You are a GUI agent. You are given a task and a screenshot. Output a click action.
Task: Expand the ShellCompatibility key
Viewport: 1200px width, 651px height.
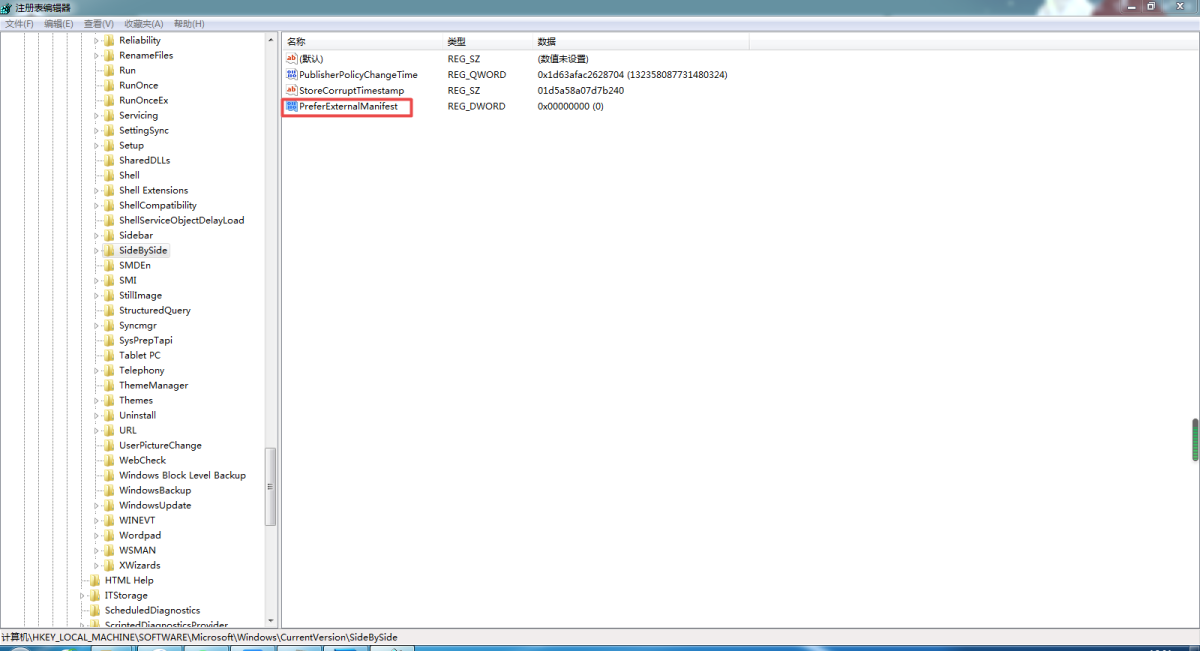click(x=98, y=205)
